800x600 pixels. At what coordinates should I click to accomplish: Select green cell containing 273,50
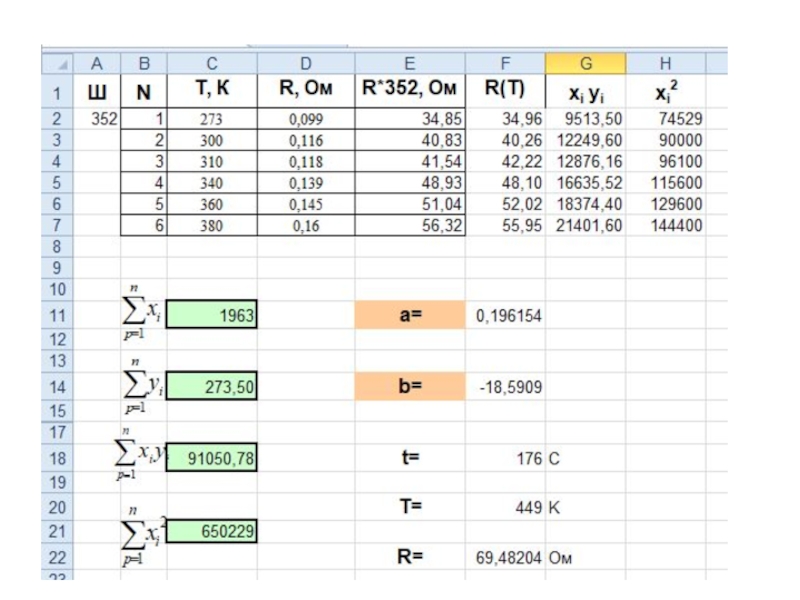point(212,387)
